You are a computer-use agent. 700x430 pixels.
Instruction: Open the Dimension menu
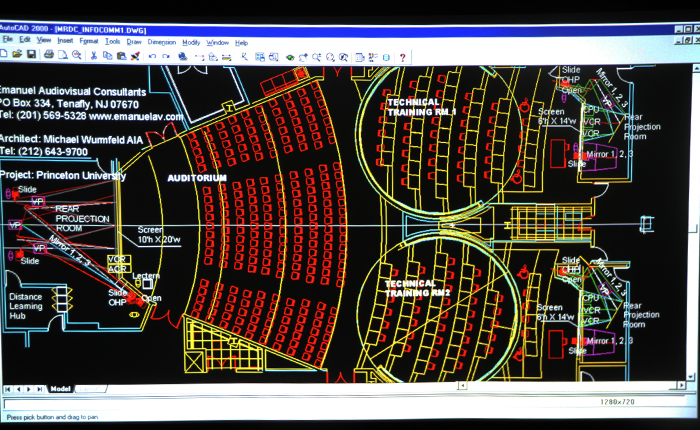[x=162, y=42]
